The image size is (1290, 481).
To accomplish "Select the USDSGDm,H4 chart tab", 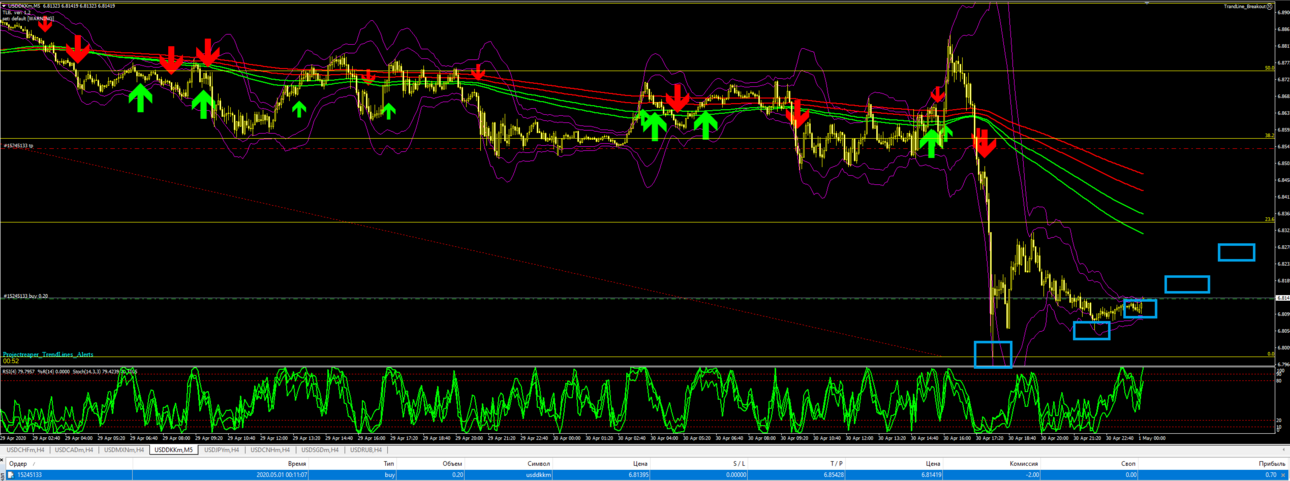I will coord(322,450).
